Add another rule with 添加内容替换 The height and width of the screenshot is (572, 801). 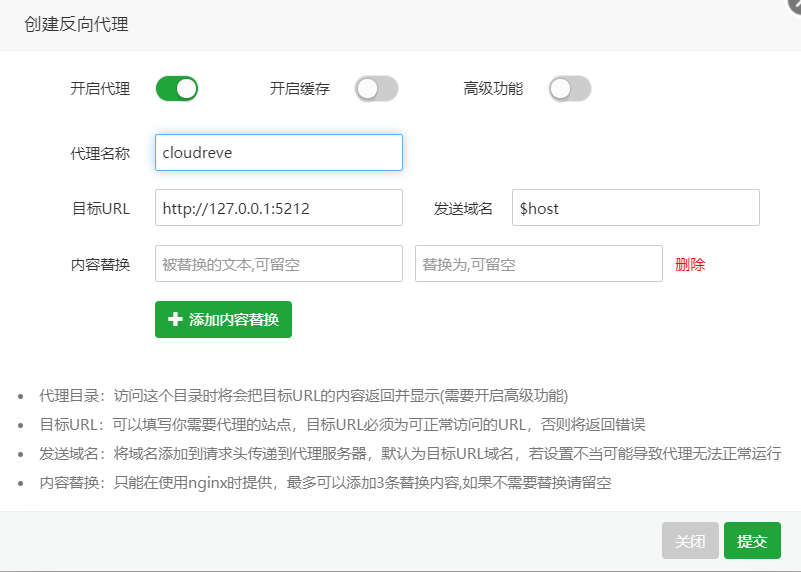(x=223, y=320)
